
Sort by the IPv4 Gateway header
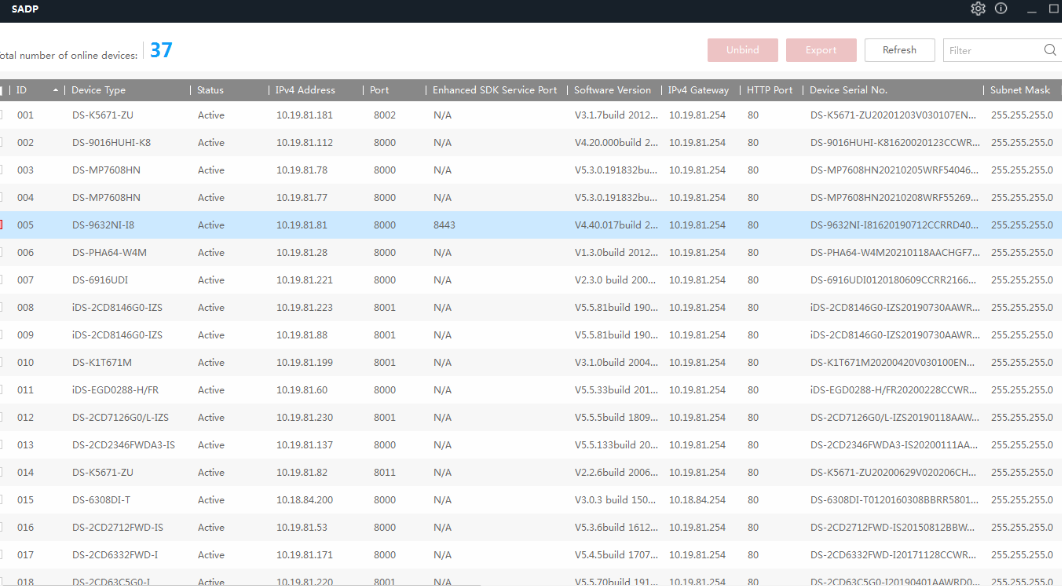[x=698, y=90]
